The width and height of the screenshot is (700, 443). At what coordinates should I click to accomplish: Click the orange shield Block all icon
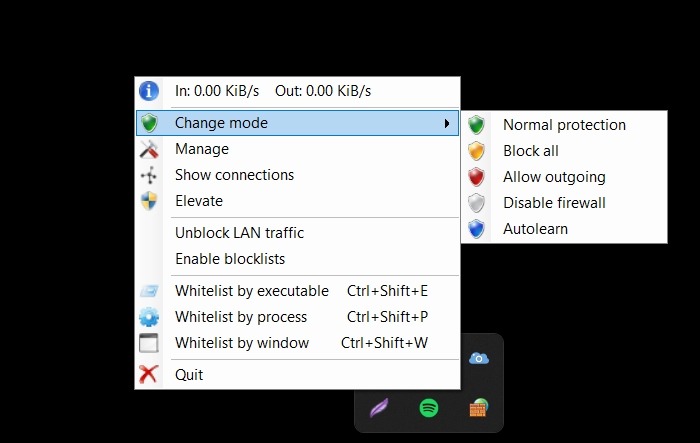pyautogui.click(x=477, y=151)
